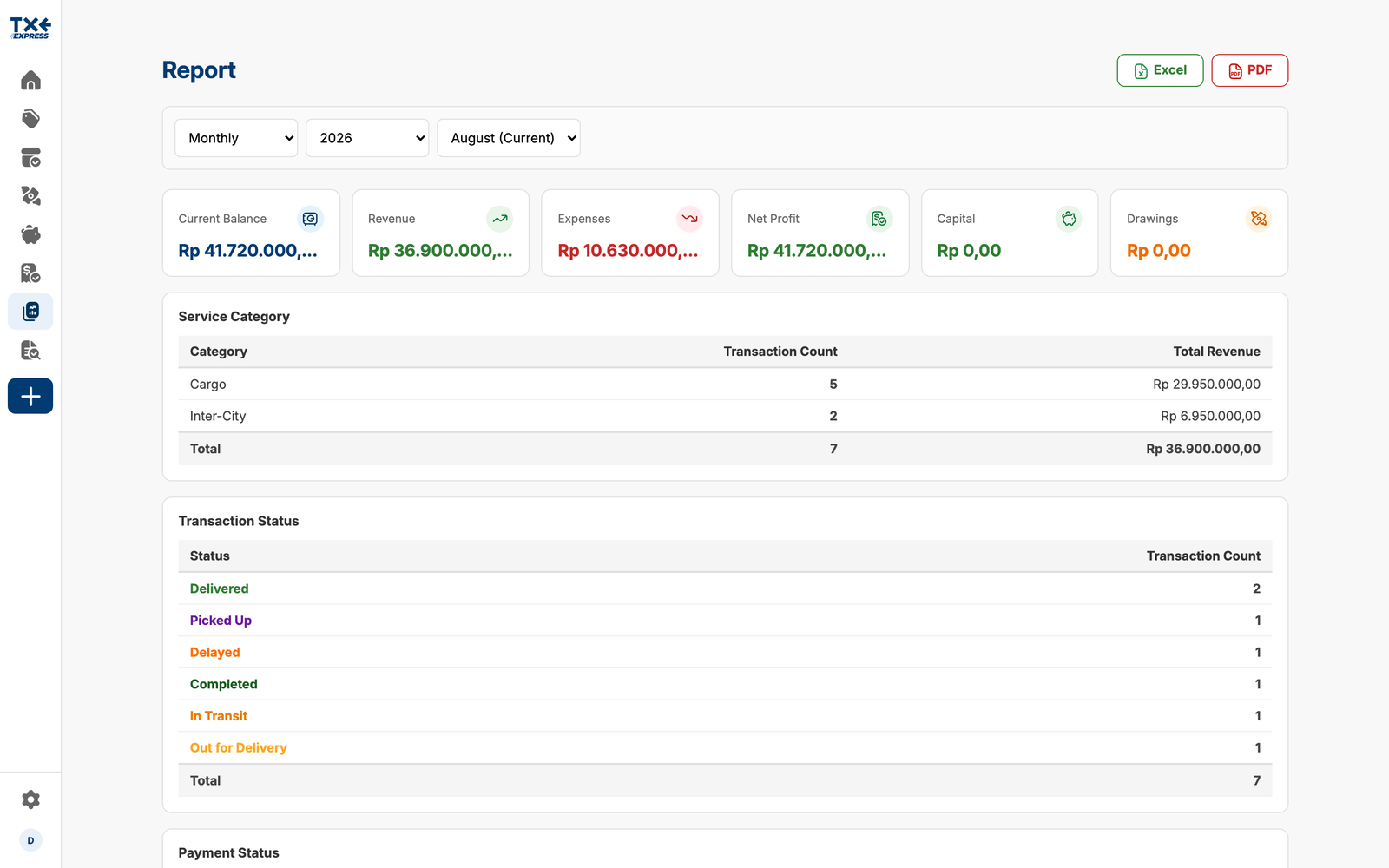Open the tag with gear sidebar icon

click(30, 196)
